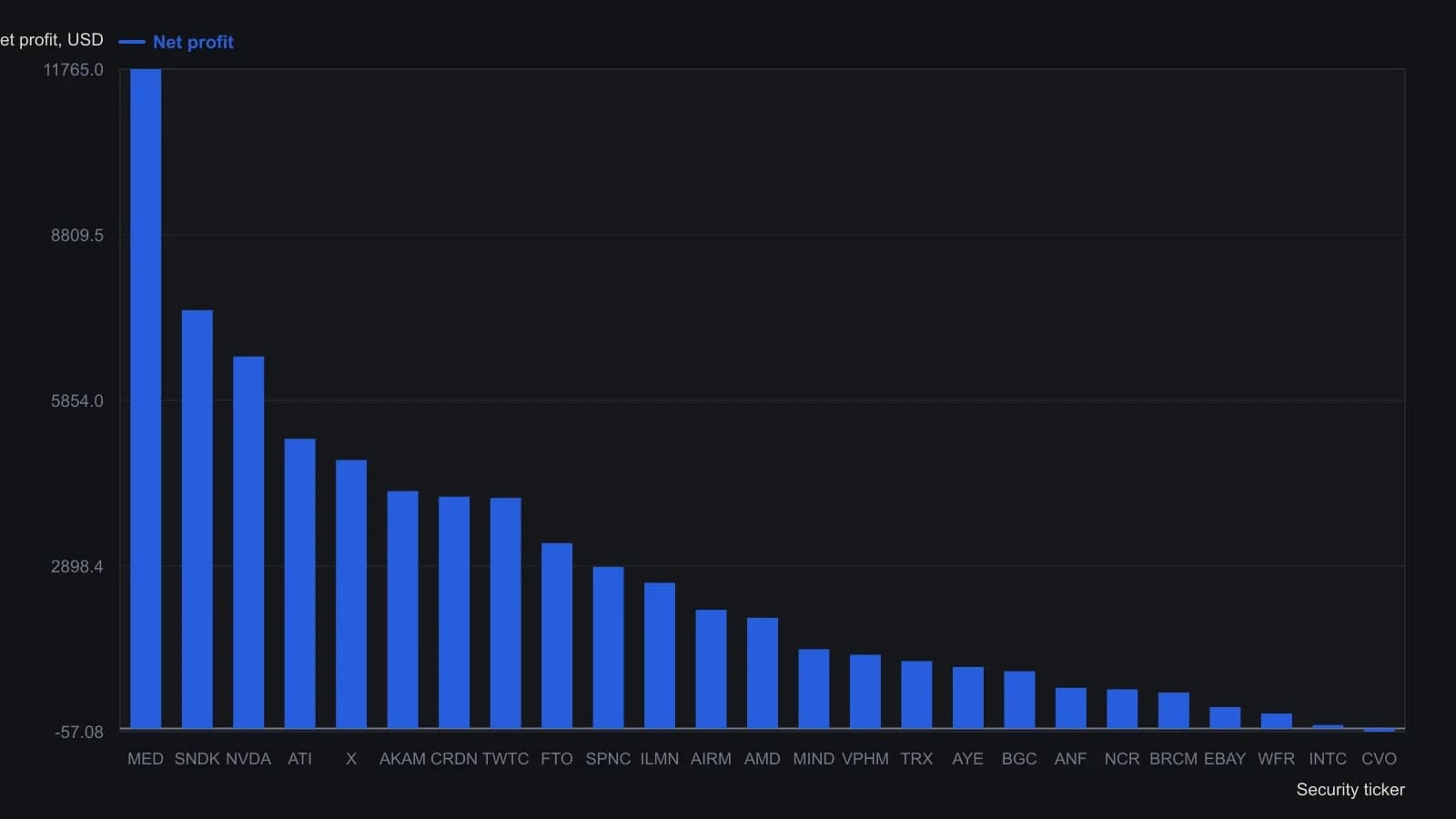Click the AMD ticker label
The height and width of the screenshot is (819, 1456).
click(763, 759)
